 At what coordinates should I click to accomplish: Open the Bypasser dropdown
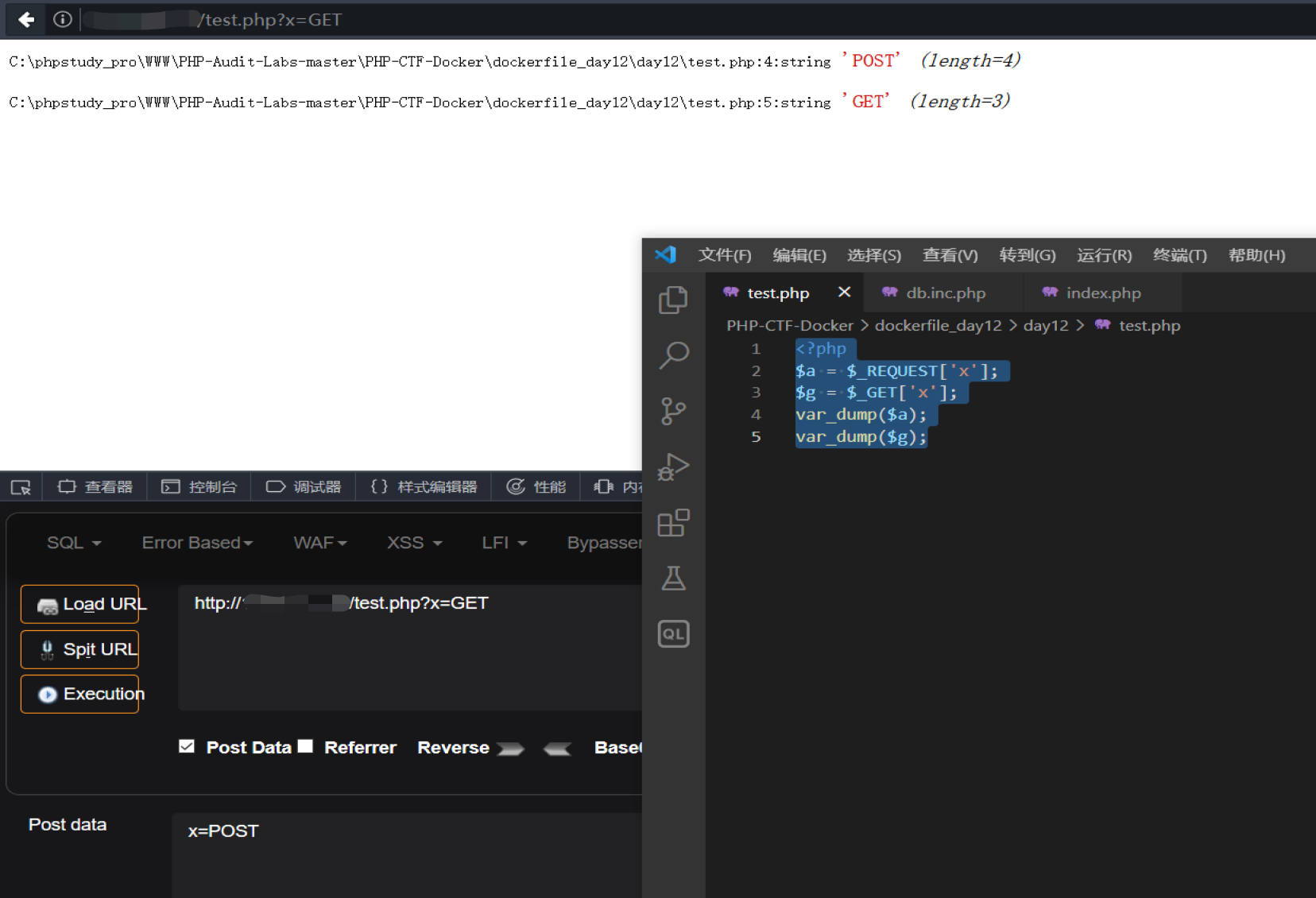(x=604, y=543)
